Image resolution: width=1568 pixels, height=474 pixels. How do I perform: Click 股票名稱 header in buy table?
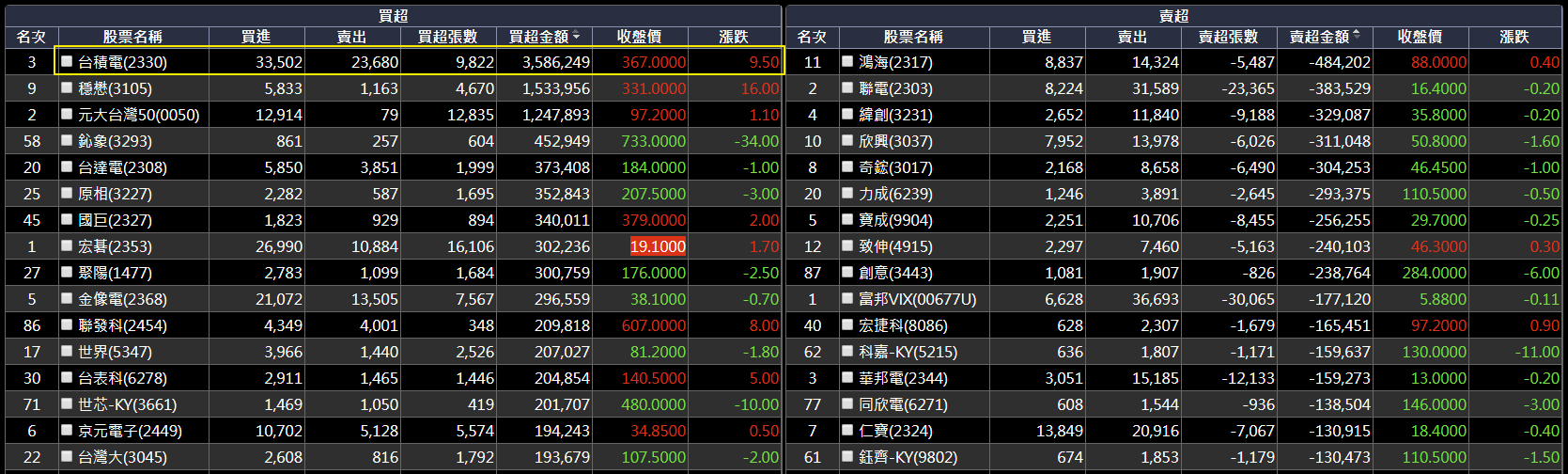click(x=132, y=37)
